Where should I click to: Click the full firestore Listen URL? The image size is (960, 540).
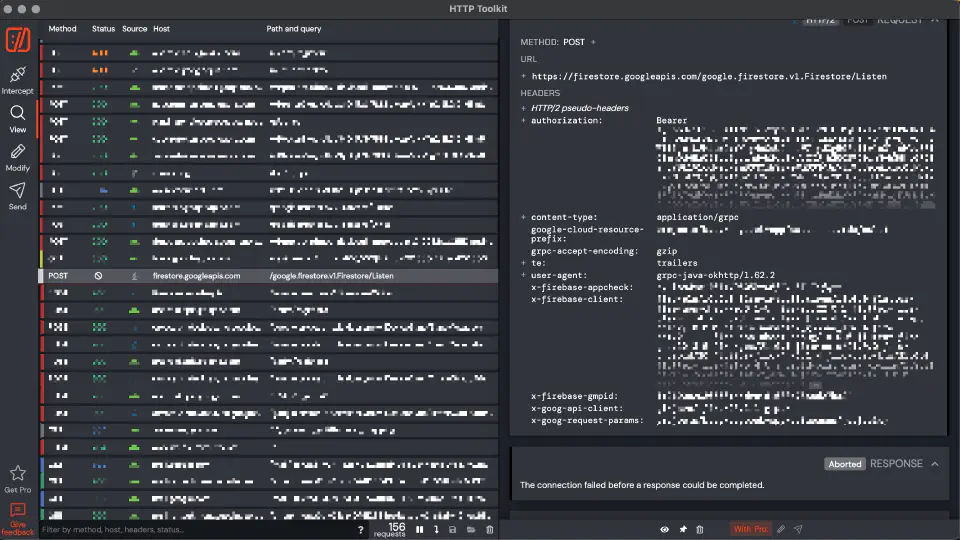pos(709,77)
